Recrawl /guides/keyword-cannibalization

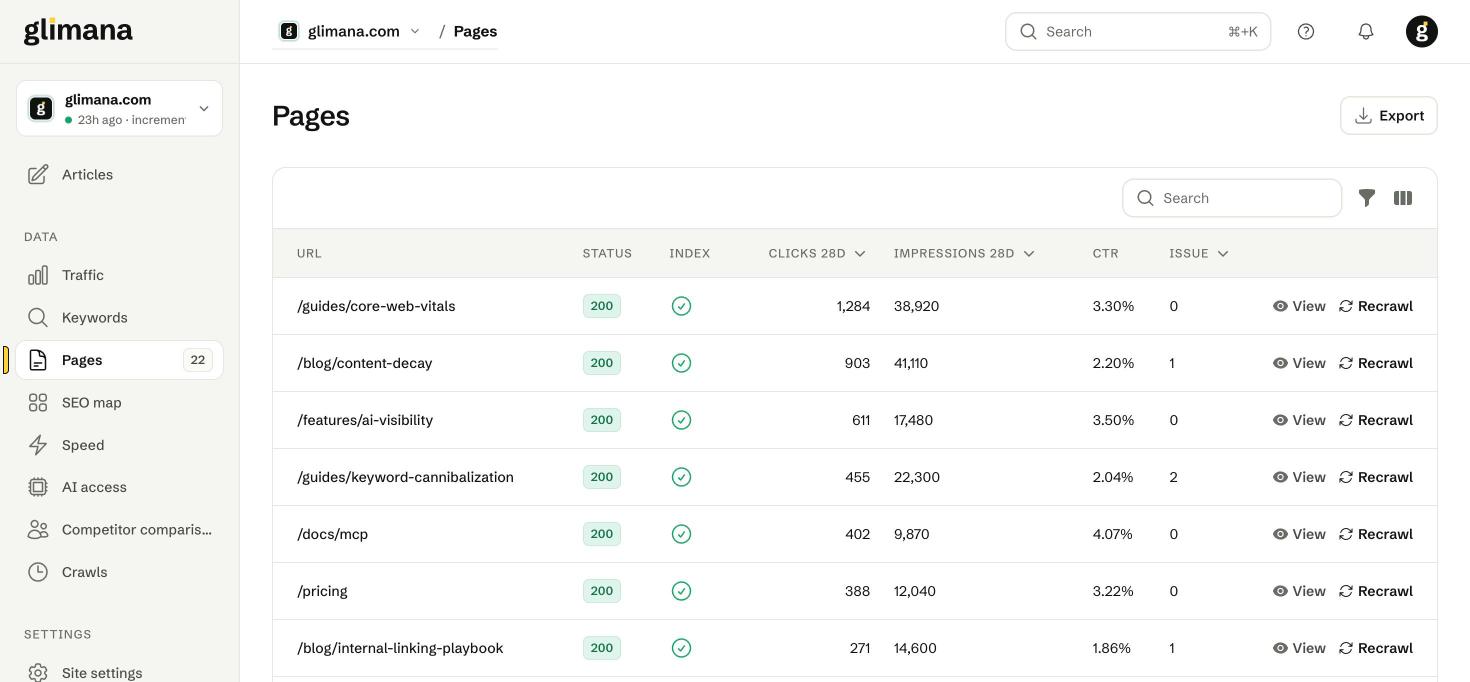pyautogui.click(x=1376, y=477)
